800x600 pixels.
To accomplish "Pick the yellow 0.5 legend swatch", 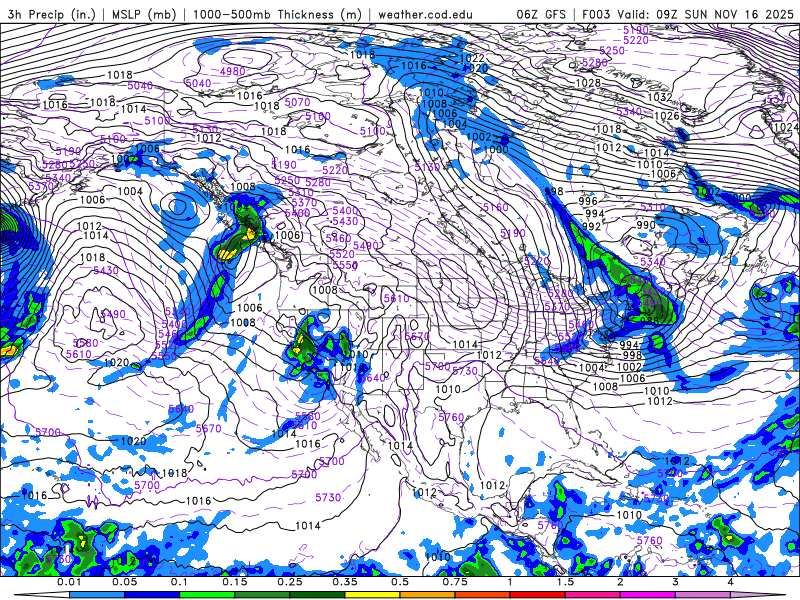I will pyautogui.click(x=372, y=595).
